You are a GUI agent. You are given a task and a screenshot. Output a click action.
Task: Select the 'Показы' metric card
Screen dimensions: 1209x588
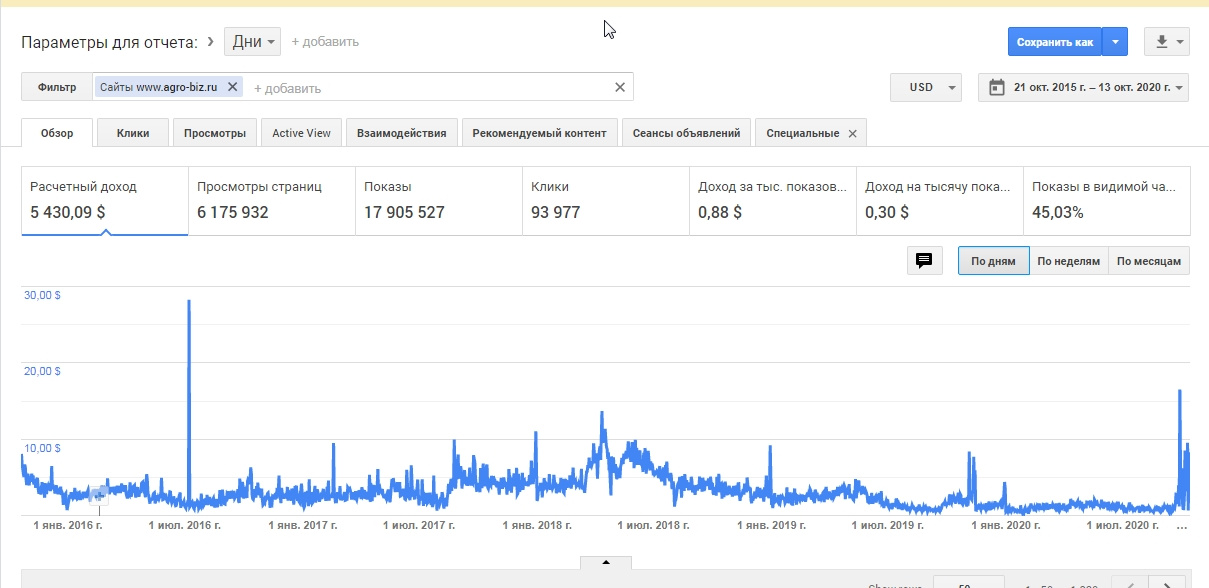(x=439, y=201)
